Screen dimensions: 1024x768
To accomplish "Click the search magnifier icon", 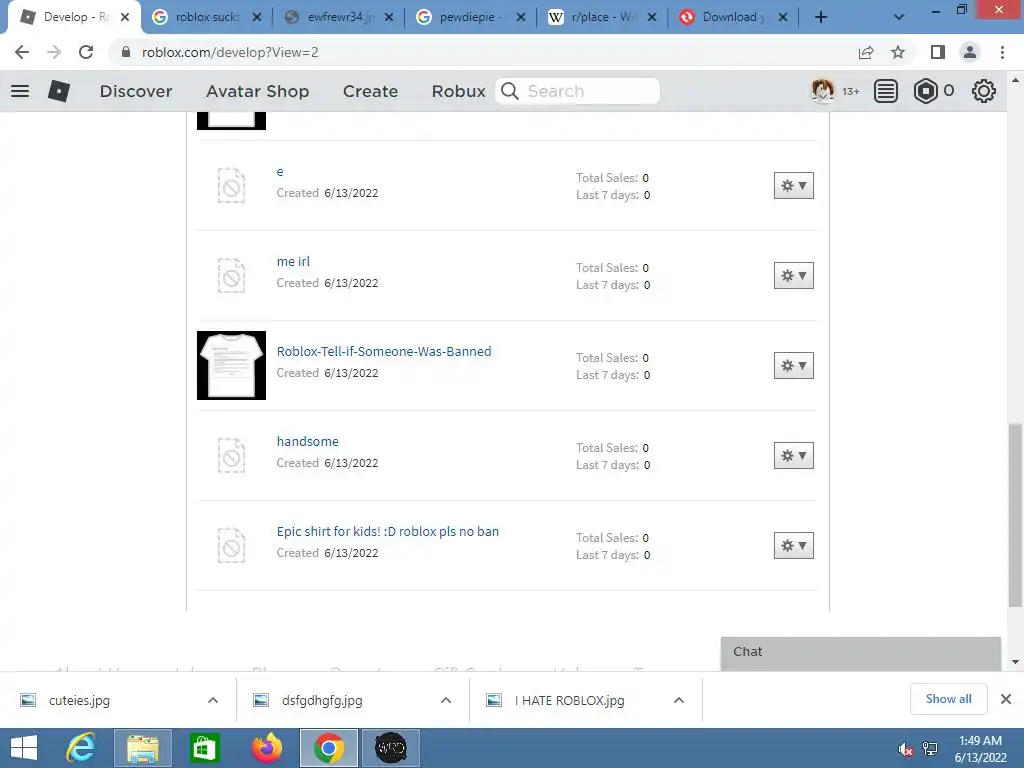I will pos(510,91).
